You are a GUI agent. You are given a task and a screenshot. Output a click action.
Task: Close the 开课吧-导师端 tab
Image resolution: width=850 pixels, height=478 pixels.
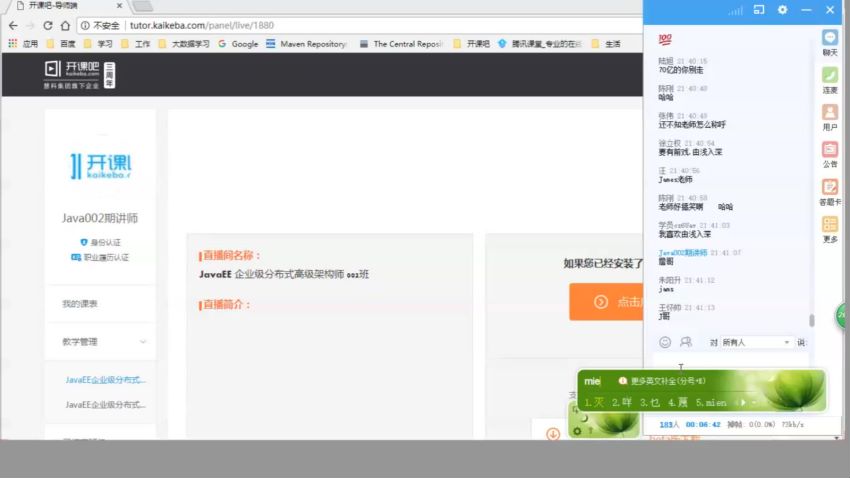tap(119, 5)
